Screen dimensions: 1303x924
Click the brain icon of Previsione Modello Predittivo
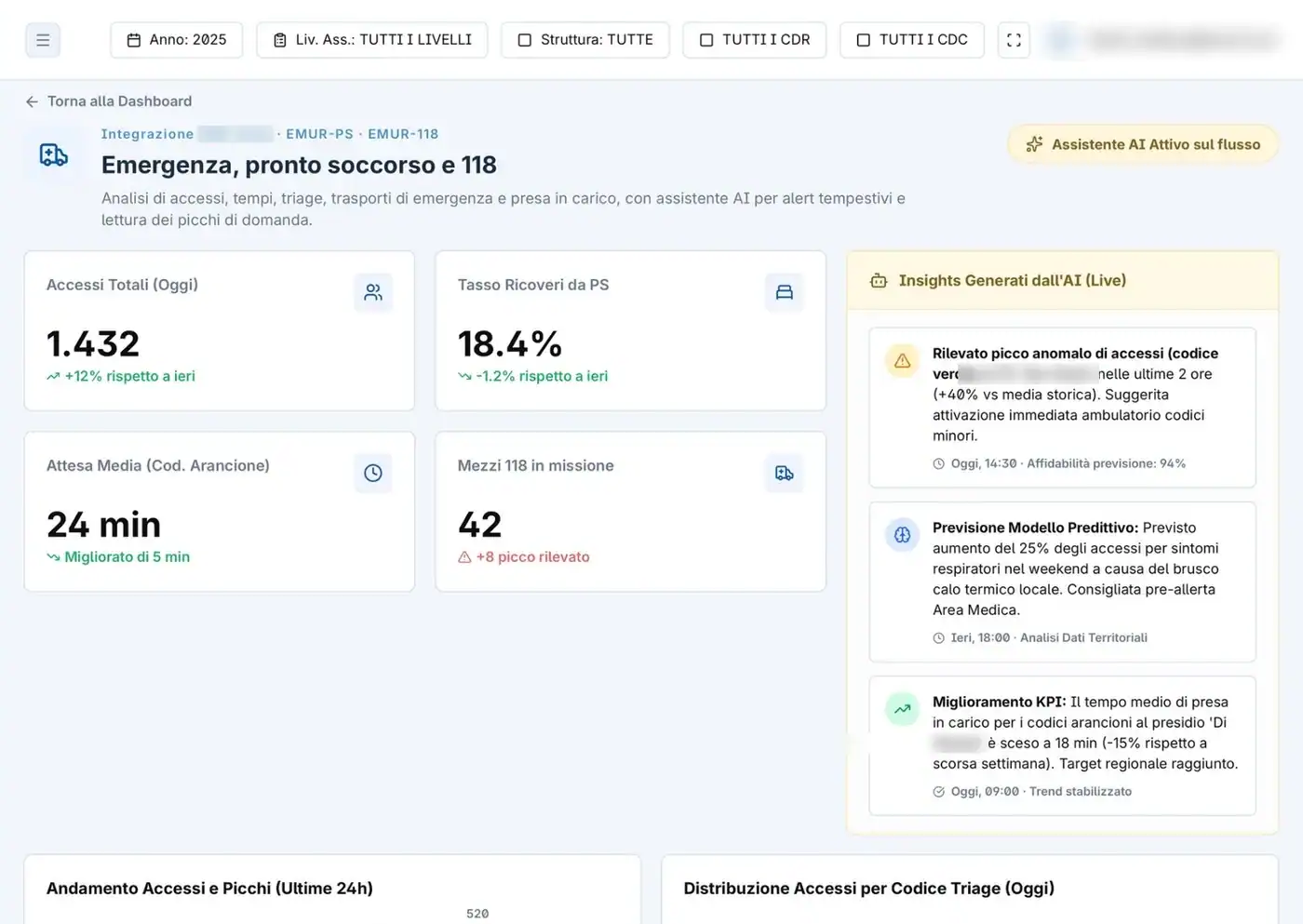tap(902, 535)
